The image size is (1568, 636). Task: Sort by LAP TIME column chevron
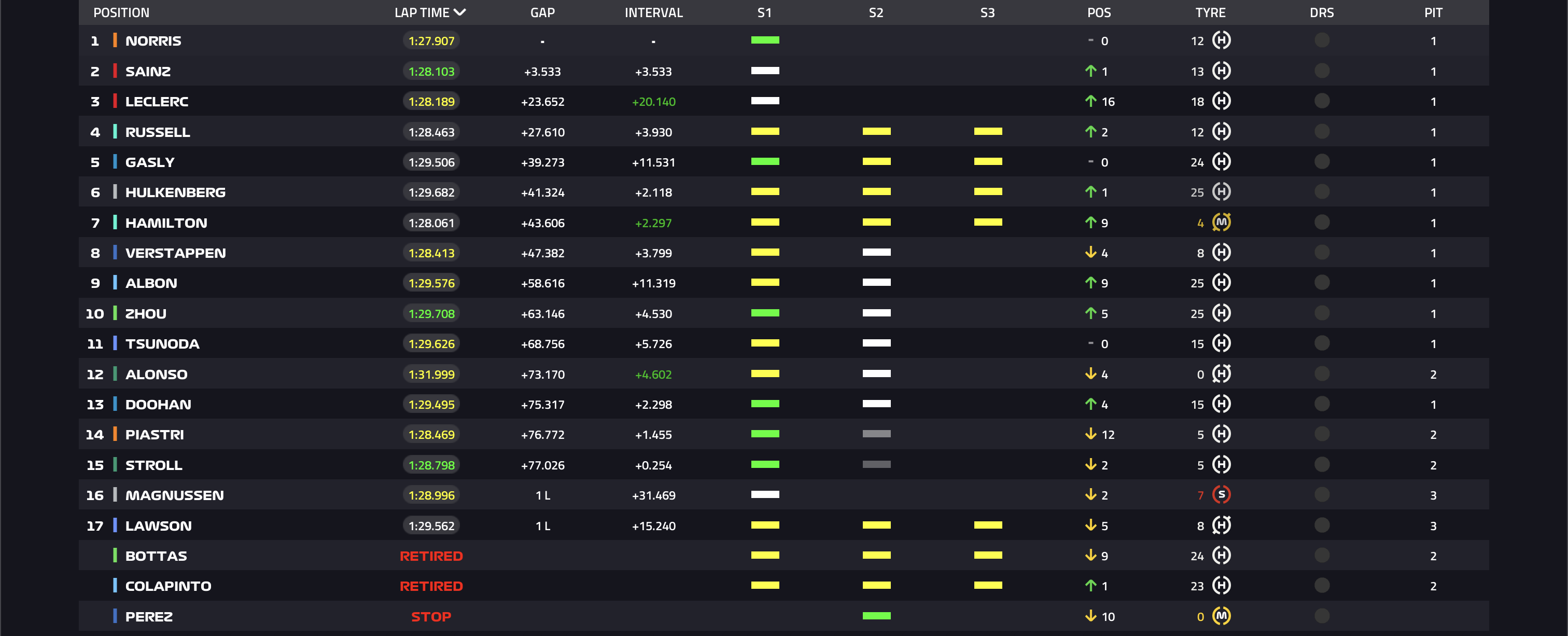click(x=459, y=12)
